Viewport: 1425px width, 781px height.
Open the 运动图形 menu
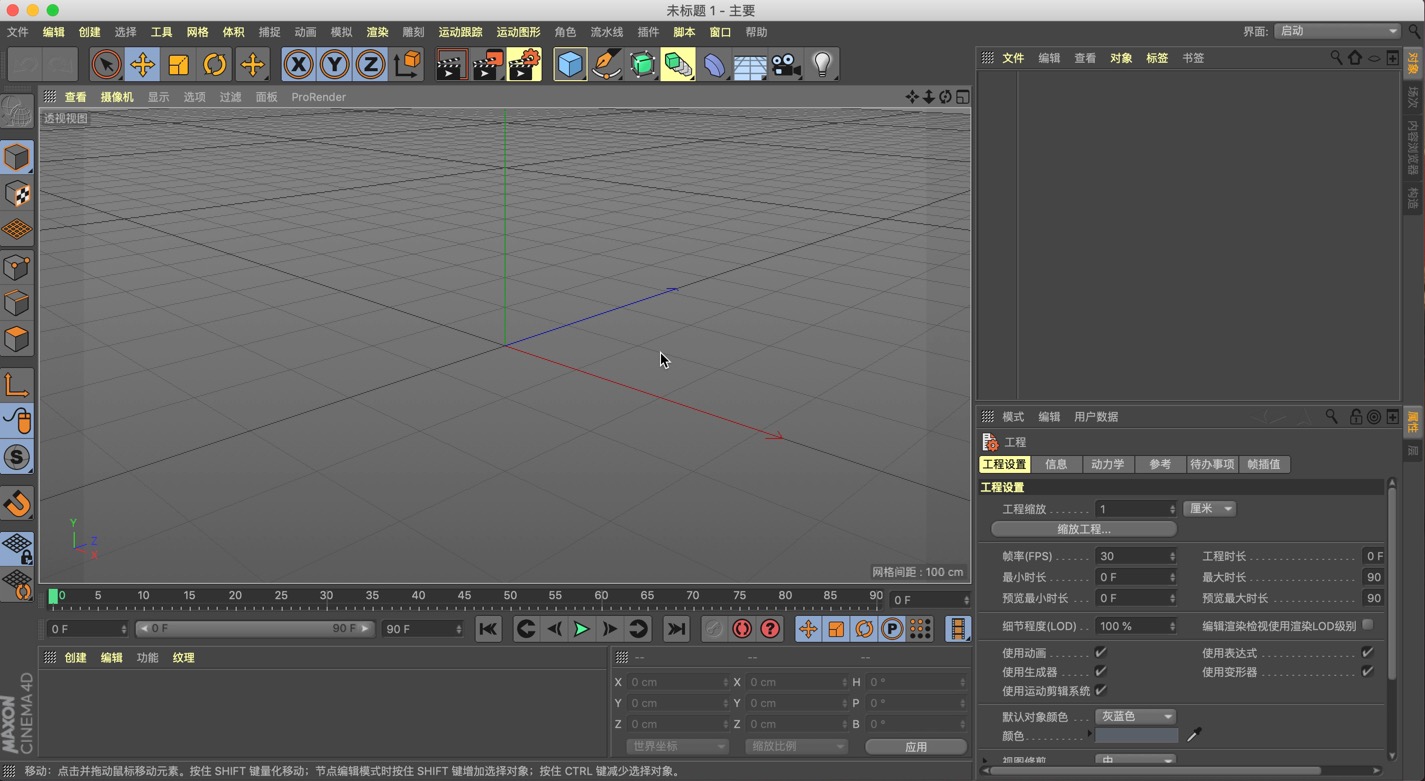click(x=518, y=32)
